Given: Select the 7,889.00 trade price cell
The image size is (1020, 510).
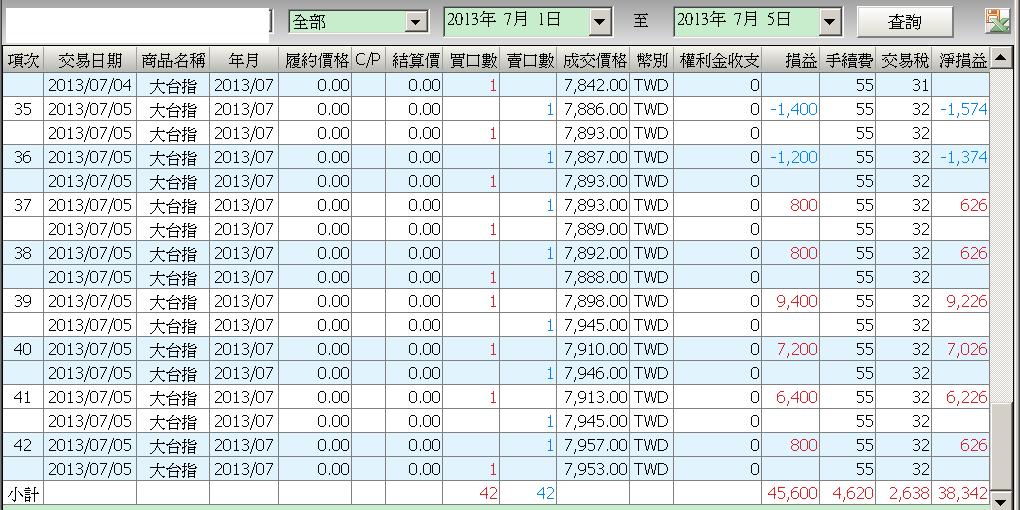Looking at the screenshot, I should (x=593, y=230).
